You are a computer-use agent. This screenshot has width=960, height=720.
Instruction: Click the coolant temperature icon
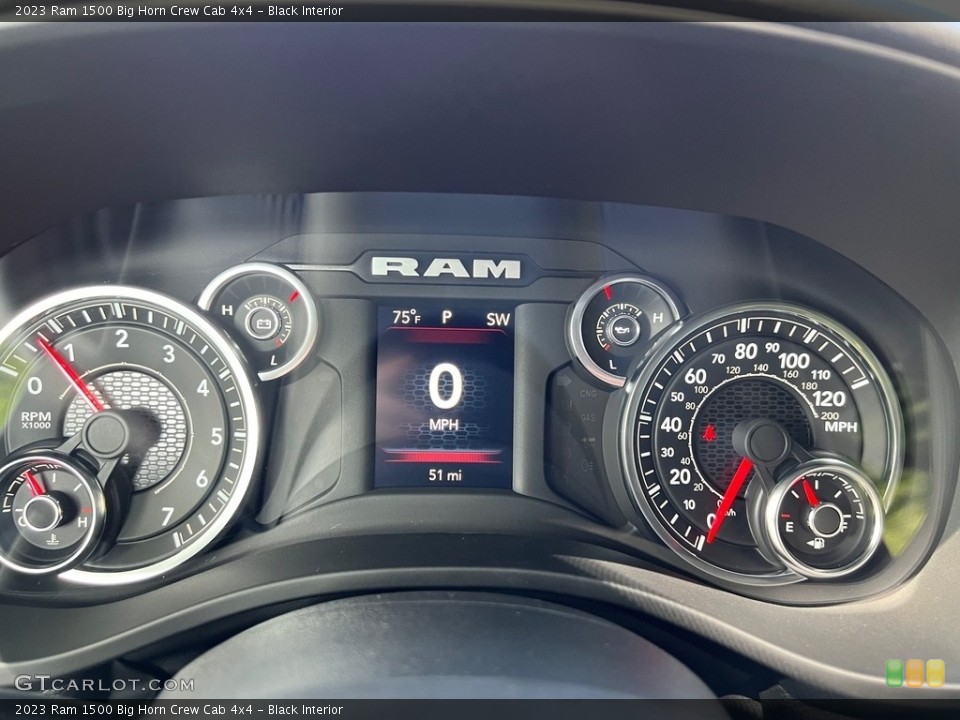53,540
